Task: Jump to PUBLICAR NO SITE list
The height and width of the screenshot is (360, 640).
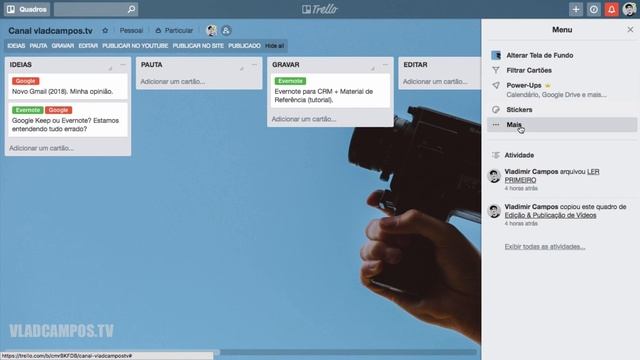Action: coord(198,46)
